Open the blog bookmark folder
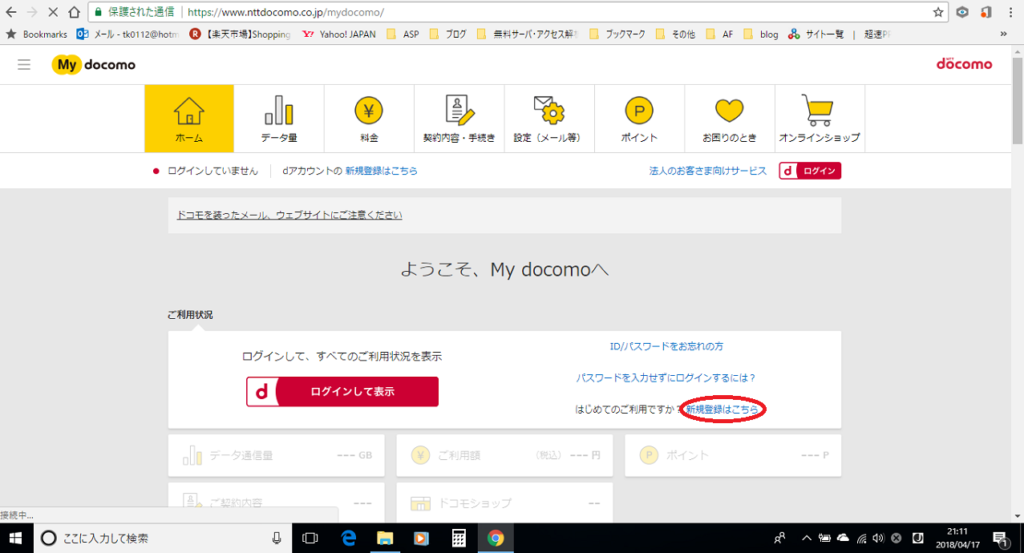 coord(761,34)
